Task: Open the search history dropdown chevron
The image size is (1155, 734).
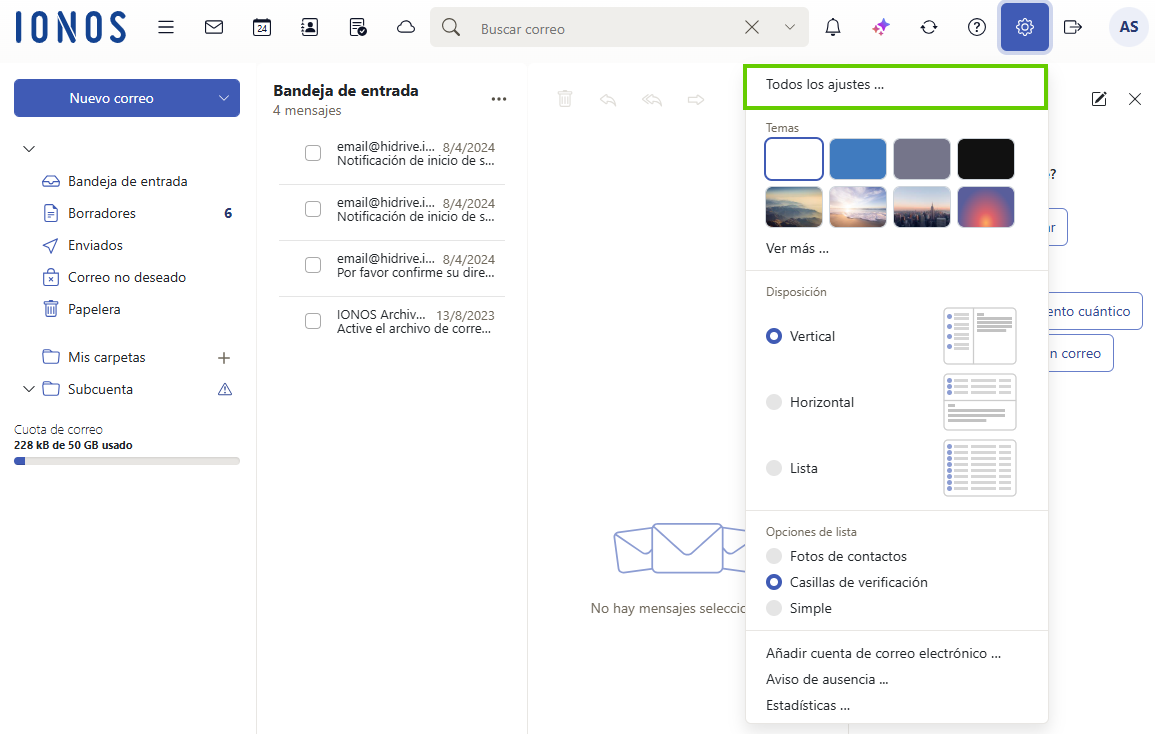Action: (x=789, y=27)
